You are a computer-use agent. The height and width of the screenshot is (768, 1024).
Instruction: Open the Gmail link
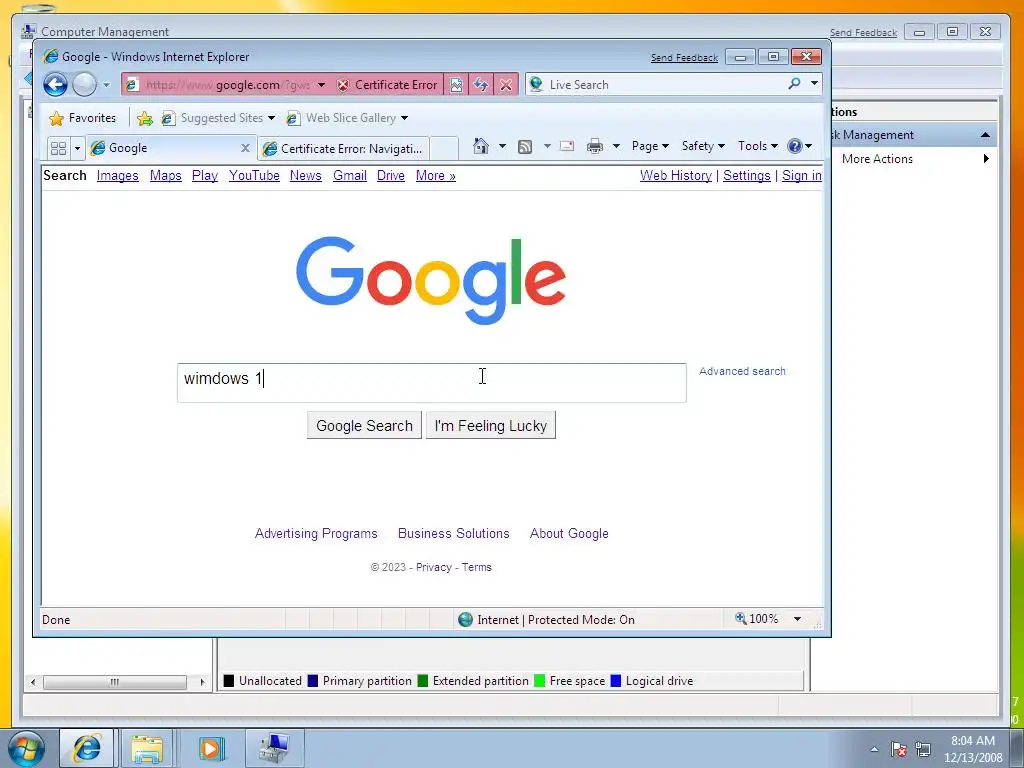coord(349,176)
